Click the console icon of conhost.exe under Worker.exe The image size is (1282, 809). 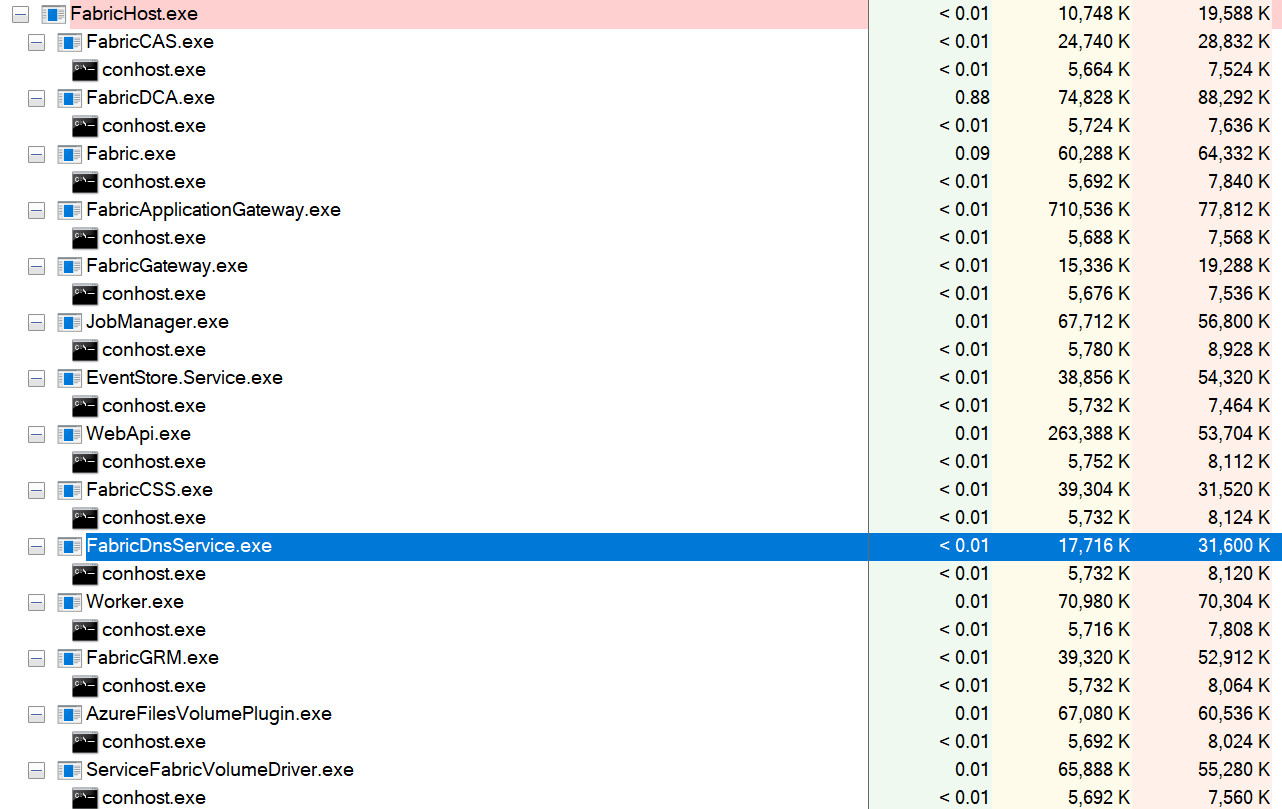coord(85,630)
